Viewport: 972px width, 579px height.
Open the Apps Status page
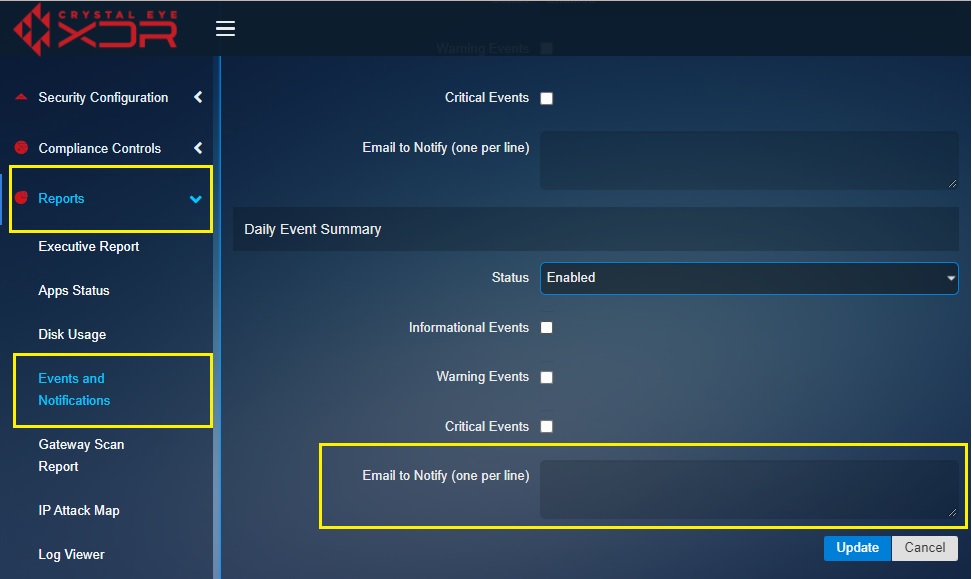74,290
